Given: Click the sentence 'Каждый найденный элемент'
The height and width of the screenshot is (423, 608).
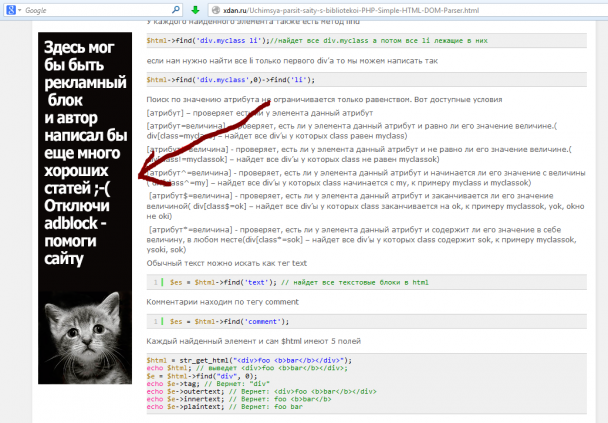Looking at the screenshot, I should point(201,341).
